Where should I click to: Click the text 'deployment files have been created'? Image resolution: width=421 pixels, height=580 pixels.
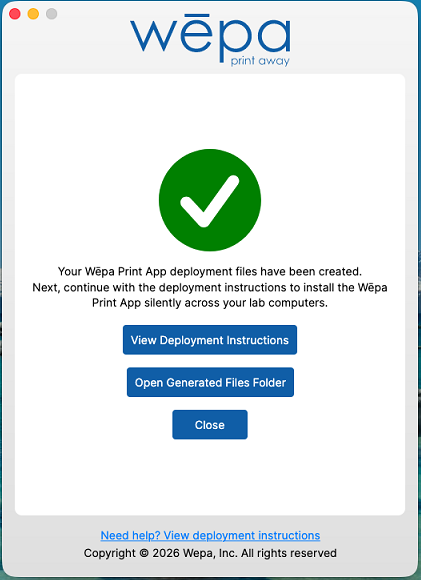265,272
